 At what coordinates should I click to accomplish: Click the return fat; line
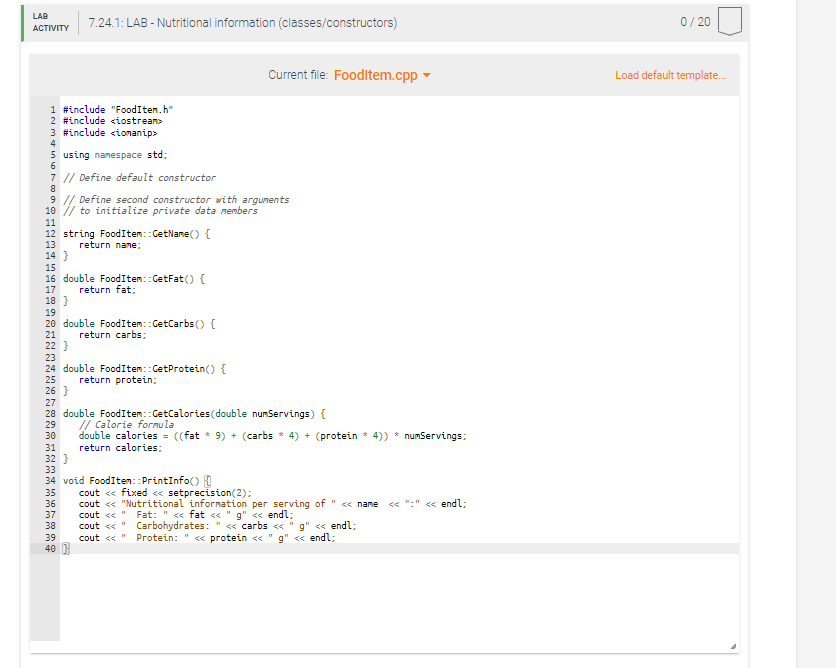pos(107,290)
